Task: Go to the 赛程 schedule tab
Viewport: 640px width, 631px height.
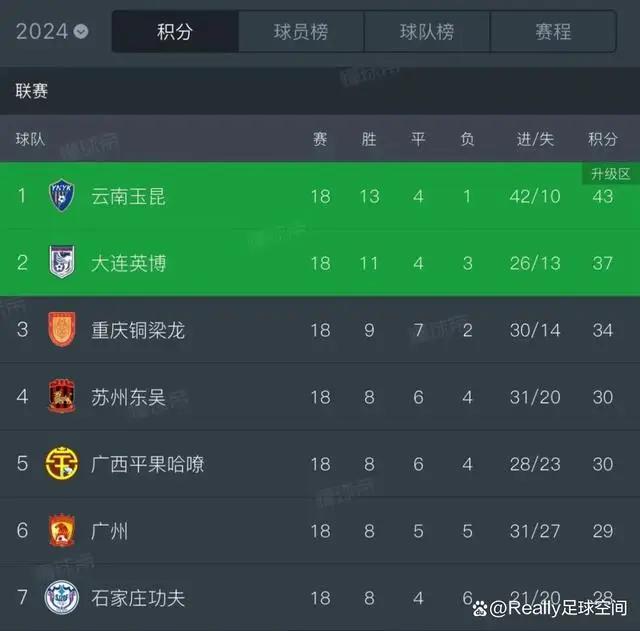Action: pyautogui.click(x=553, y=31)
